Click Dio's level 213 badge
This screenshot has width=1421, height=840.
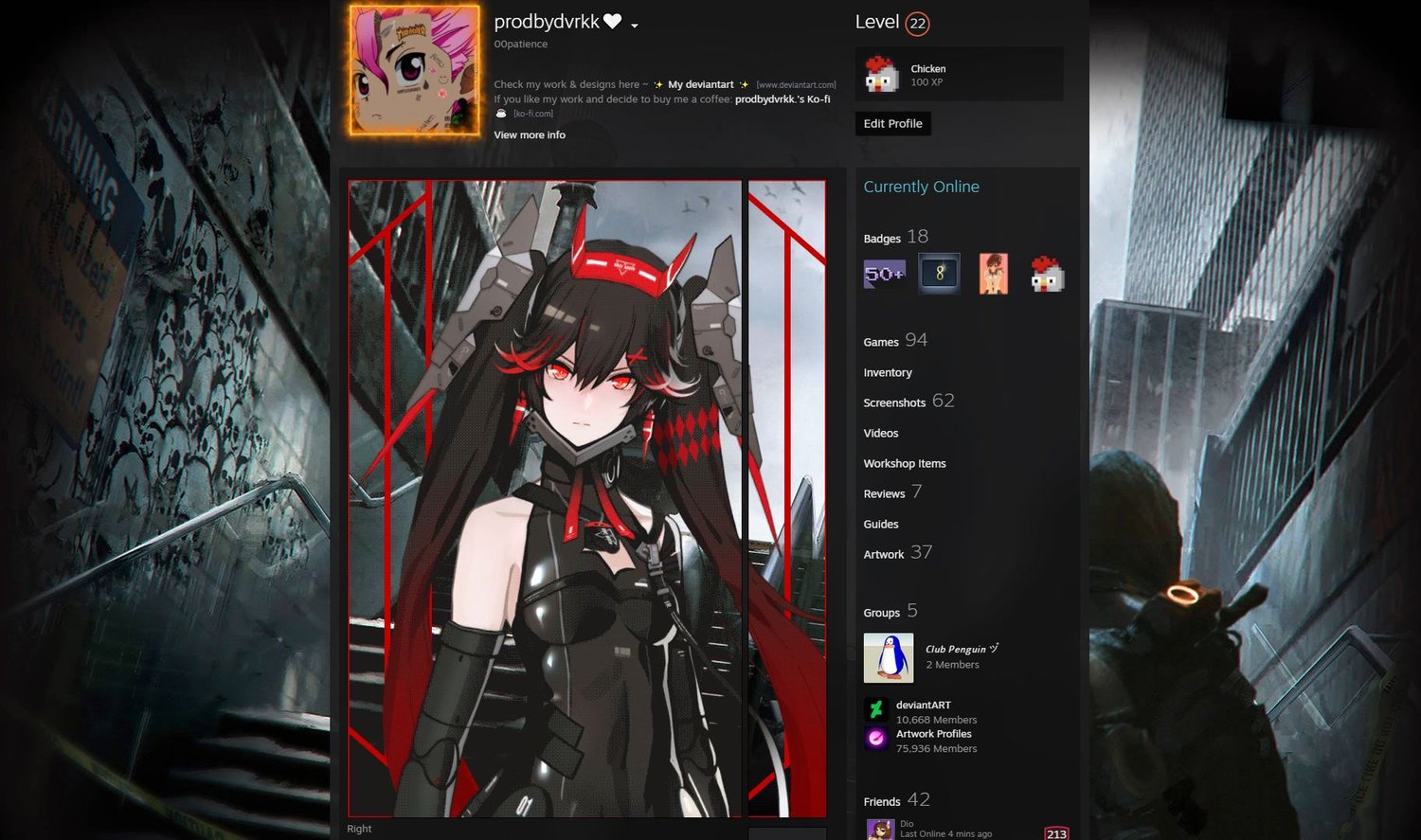tap(1056, 833)
